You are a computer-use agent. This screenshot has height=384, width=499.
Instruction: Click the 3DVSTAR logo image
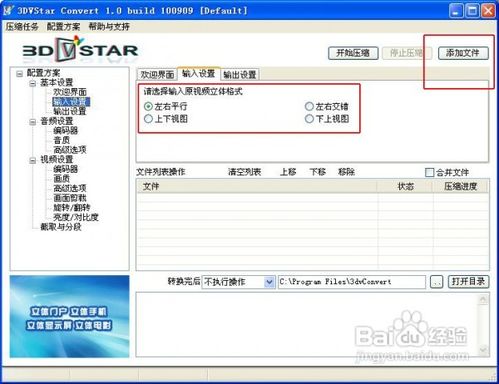(x=80, y=50)
